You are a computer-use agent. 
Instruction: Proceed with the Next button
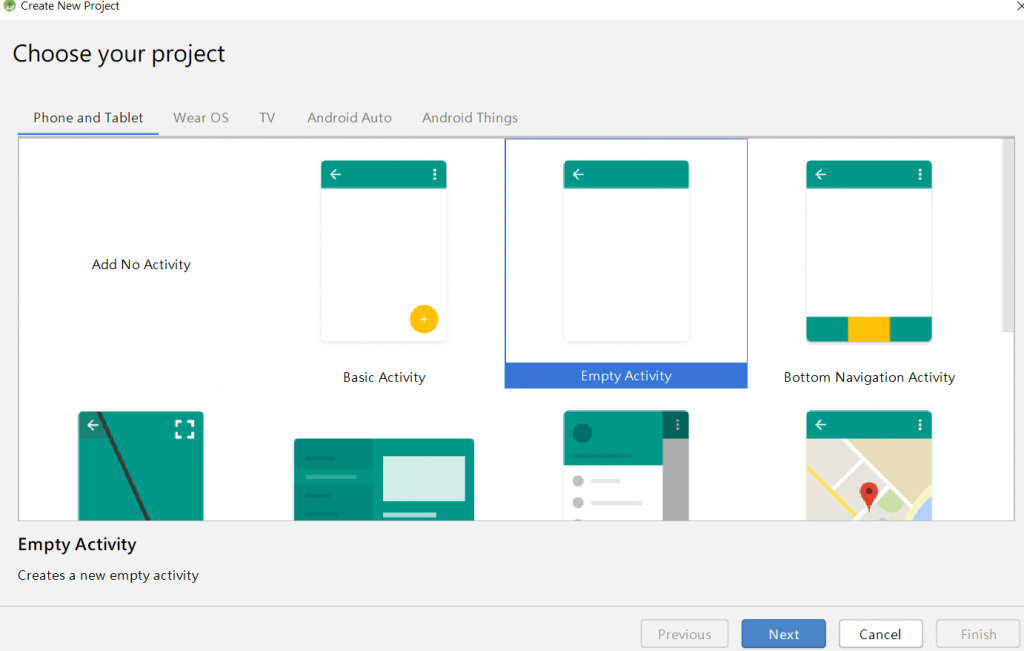pos(784,634)
